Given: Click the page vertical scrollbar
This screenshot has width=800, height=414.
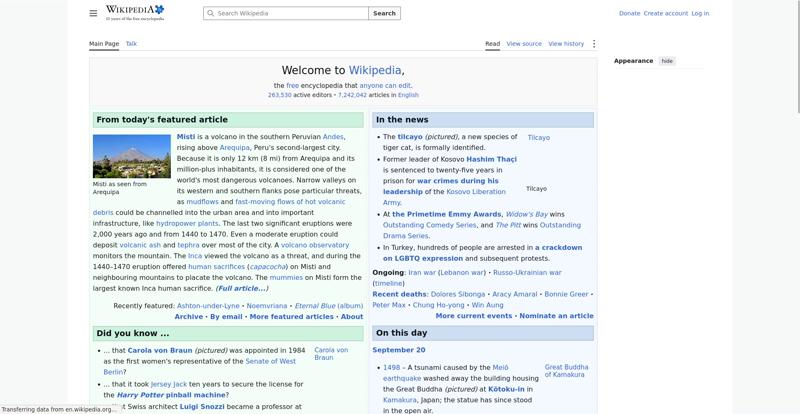Looking at the screenshot, I should [797, 57].
